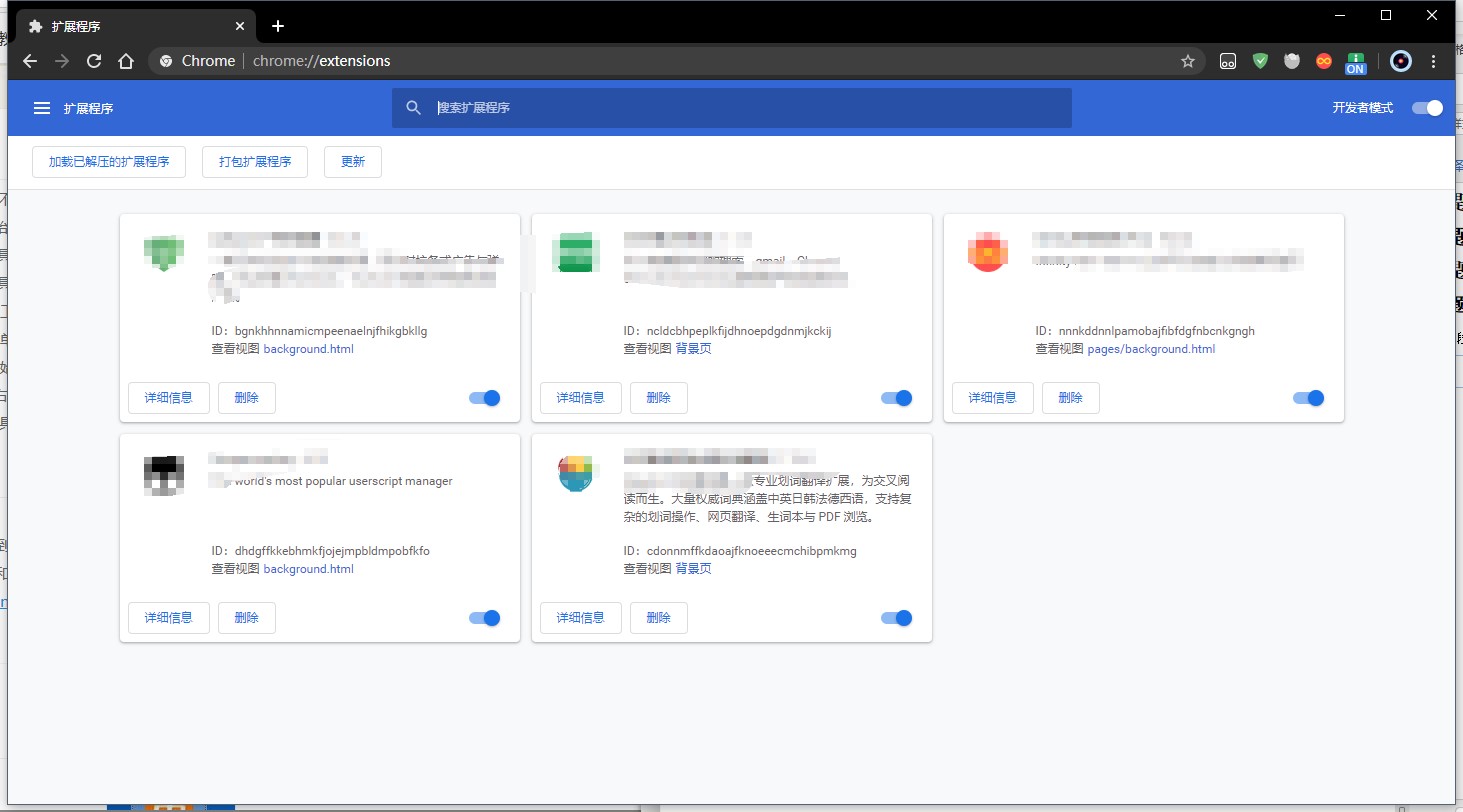This screenshot has width=1463, height=812.
Task: Open 详细信息 for the extension with ID bgnkhhnn…
Action: click(169, 398)
